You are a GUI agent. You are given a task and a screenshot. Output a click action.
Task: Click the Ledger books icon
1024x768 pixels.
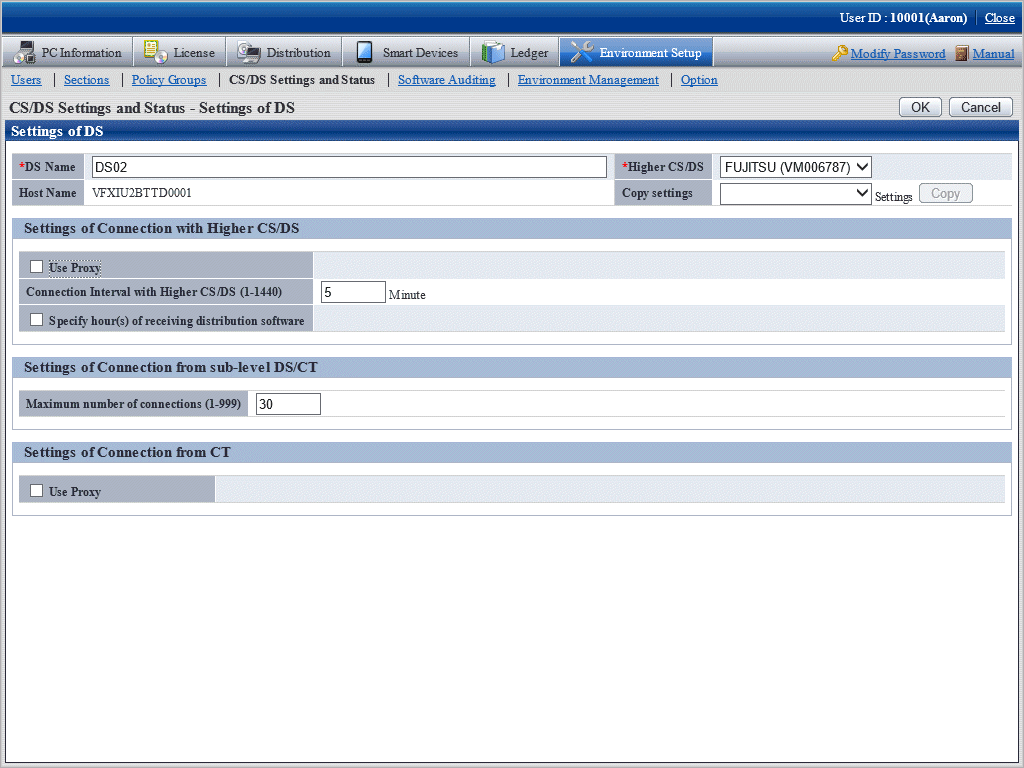tap(493, 52)
